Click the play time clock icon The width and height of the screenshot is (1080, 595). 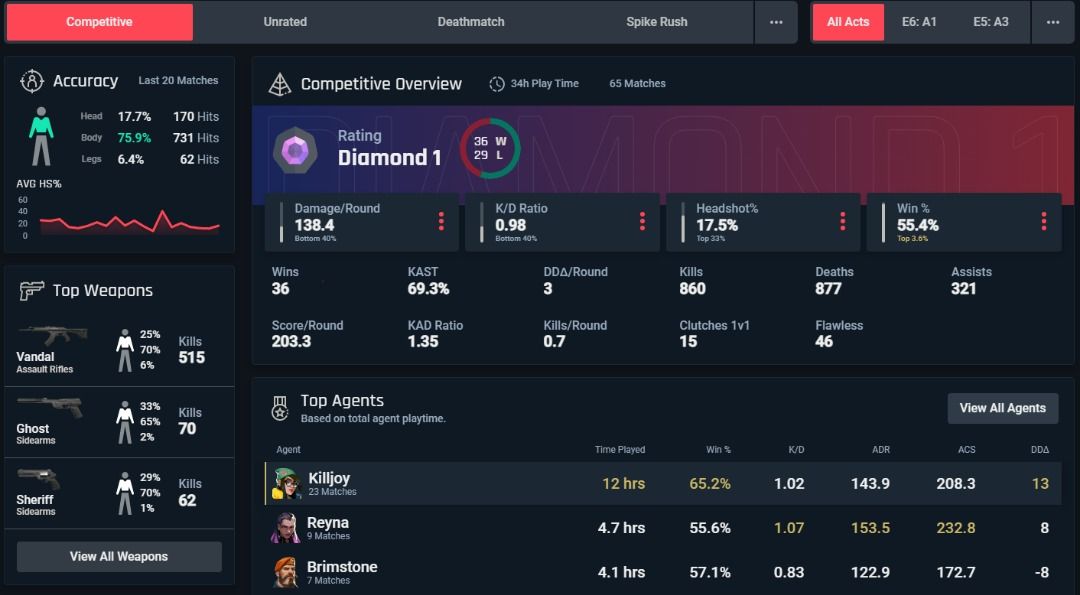point(497,84)
